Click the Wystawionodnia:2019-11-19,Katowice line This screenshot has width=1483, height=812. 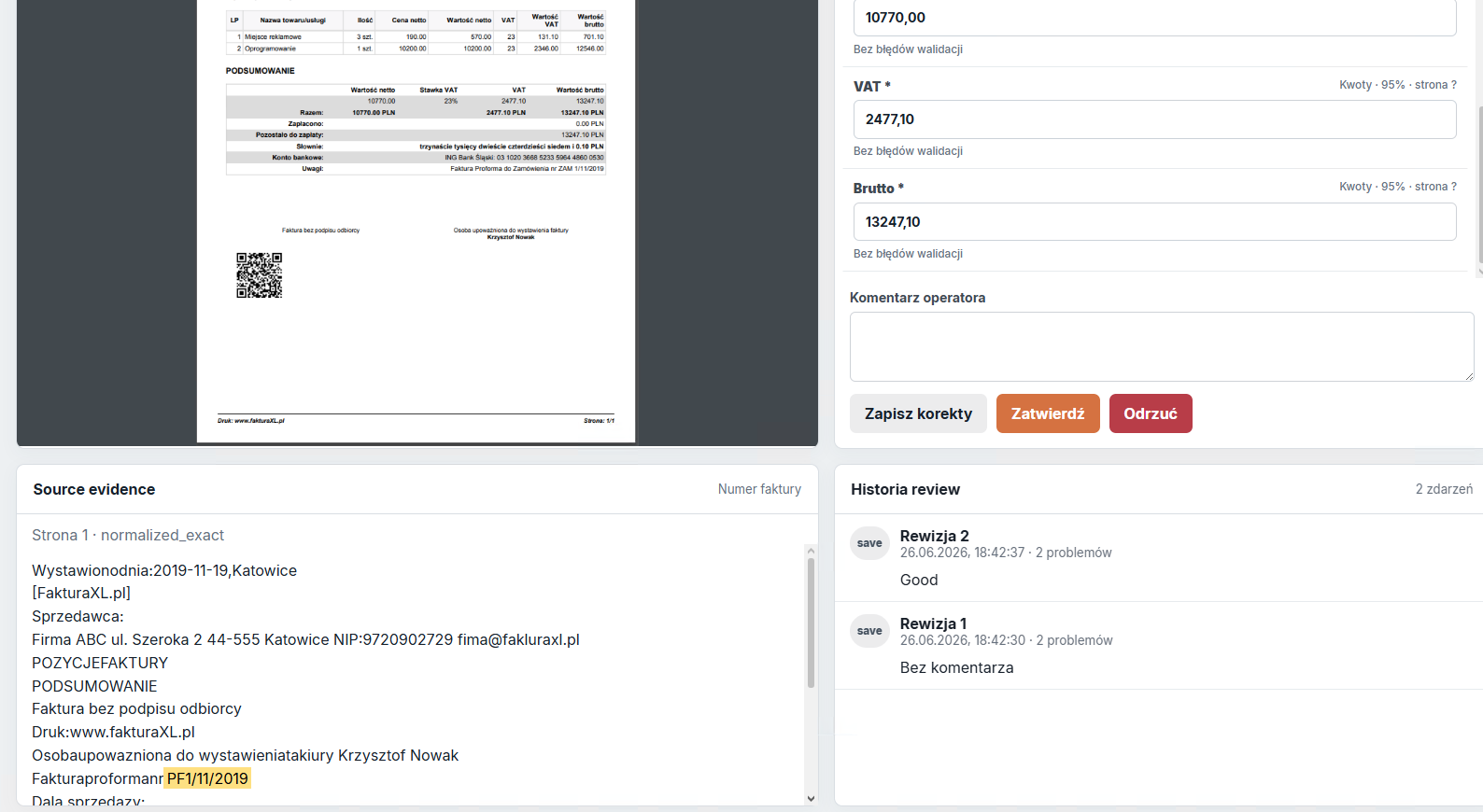pyautogui.click(x=164, y=570)
